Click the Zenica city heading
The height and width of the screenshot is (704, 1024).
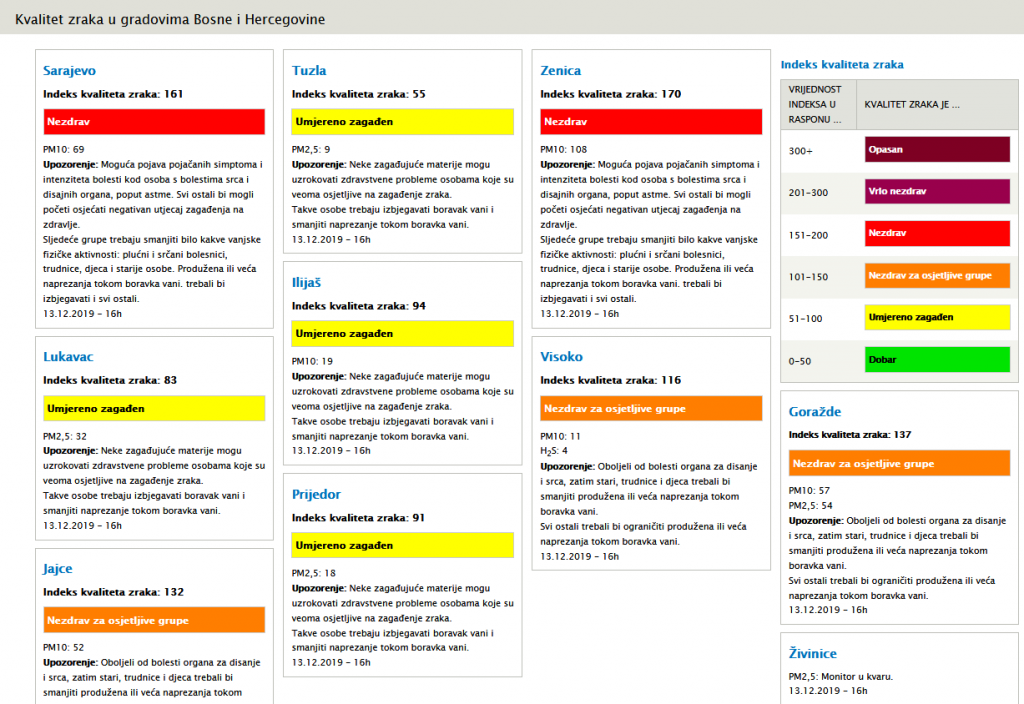click(560, 71)
